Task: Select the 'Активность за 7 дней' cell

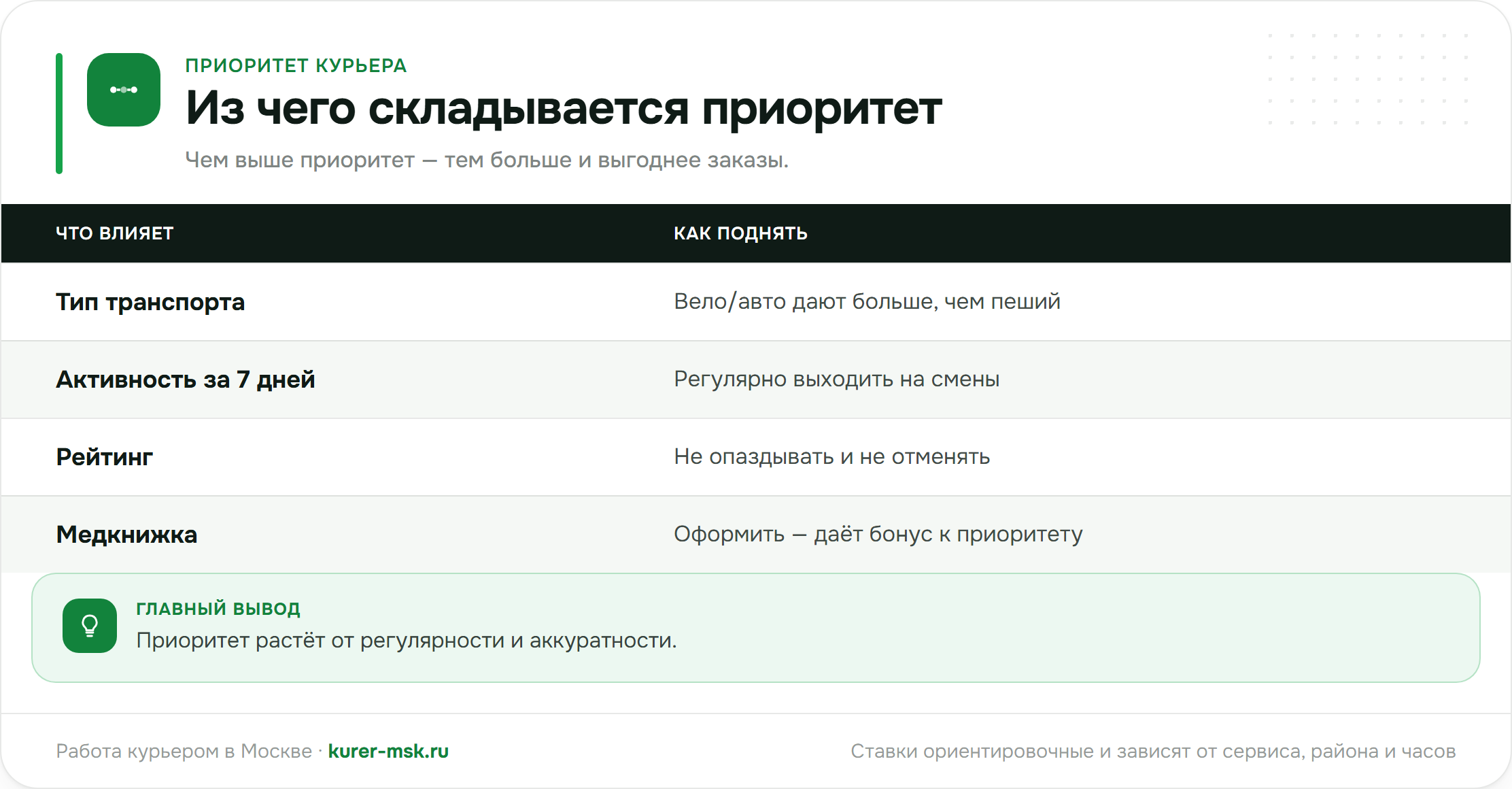Action: tap(186, 380)
